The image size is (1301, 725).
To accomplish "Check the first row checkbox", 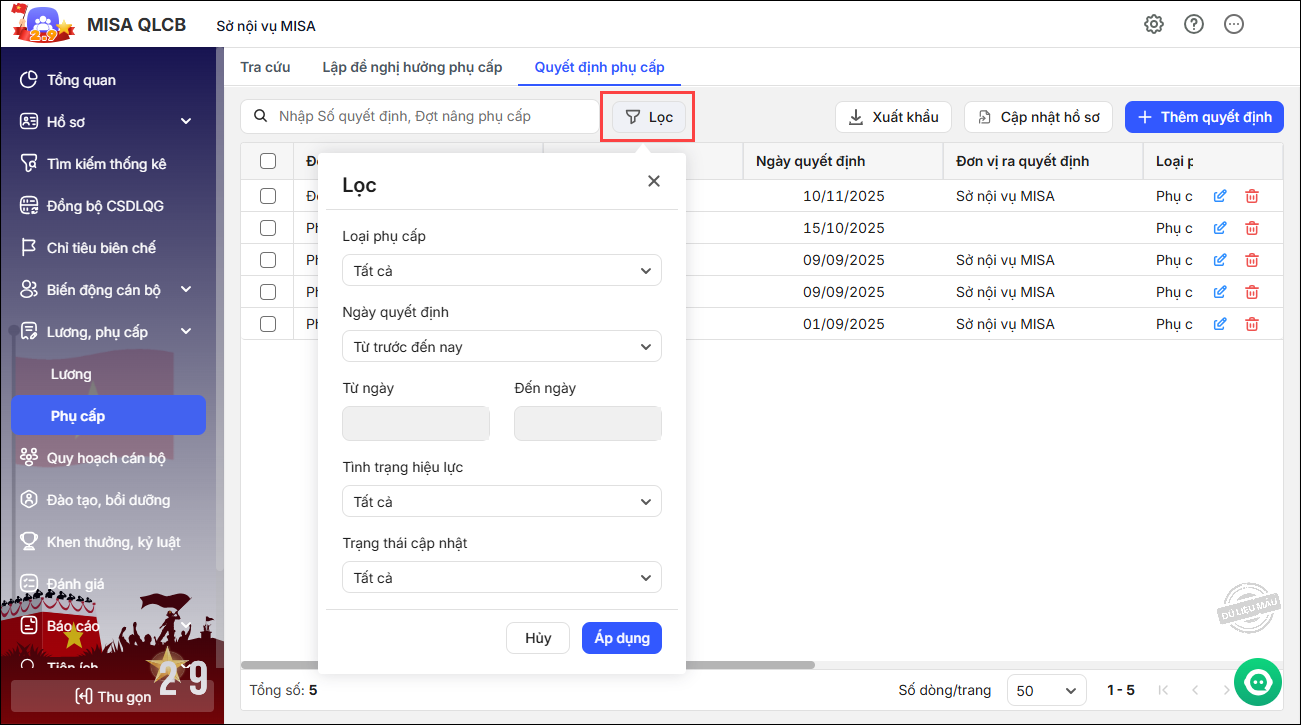I will pos(268,196).
